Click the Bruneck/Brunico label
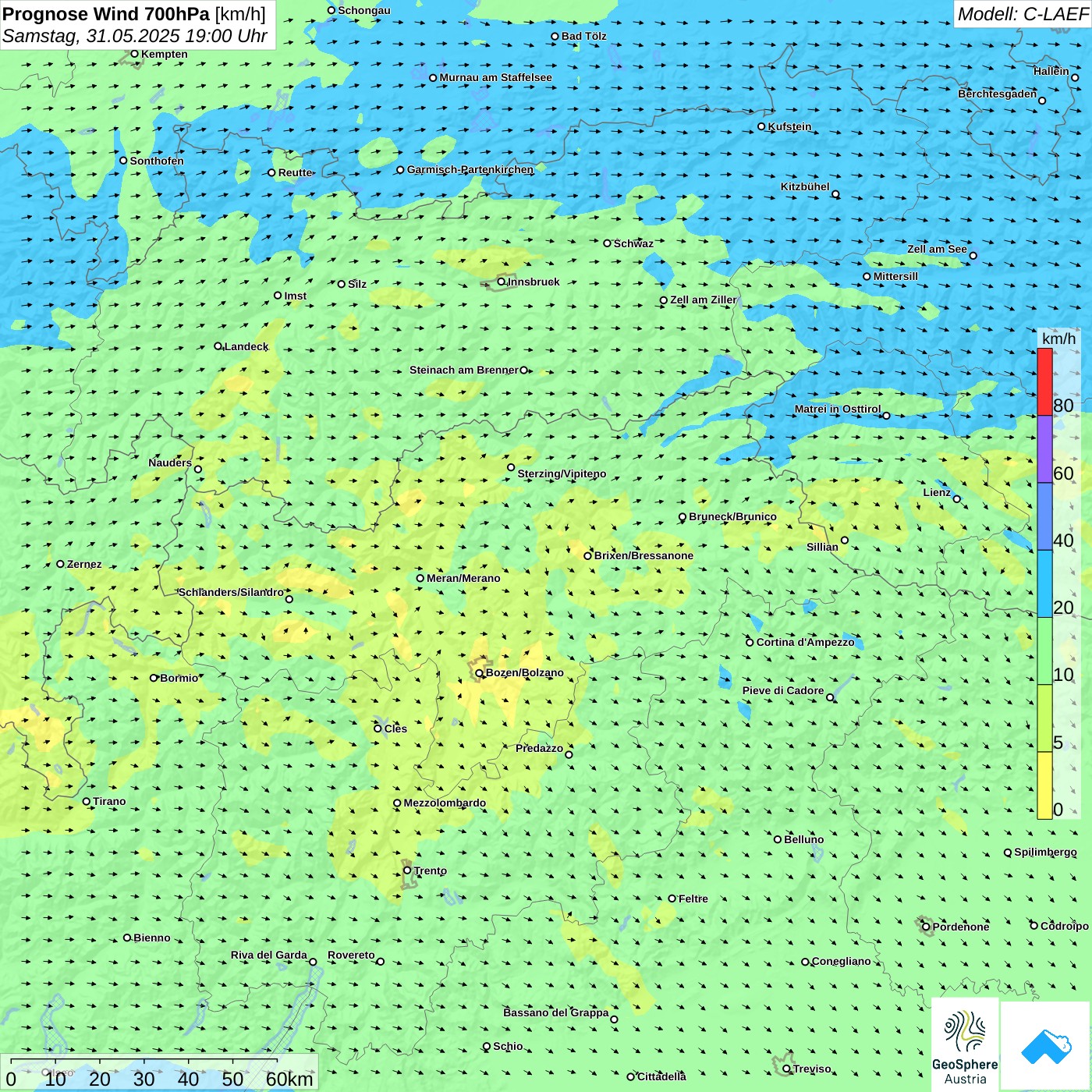 [x=732, y=516]
